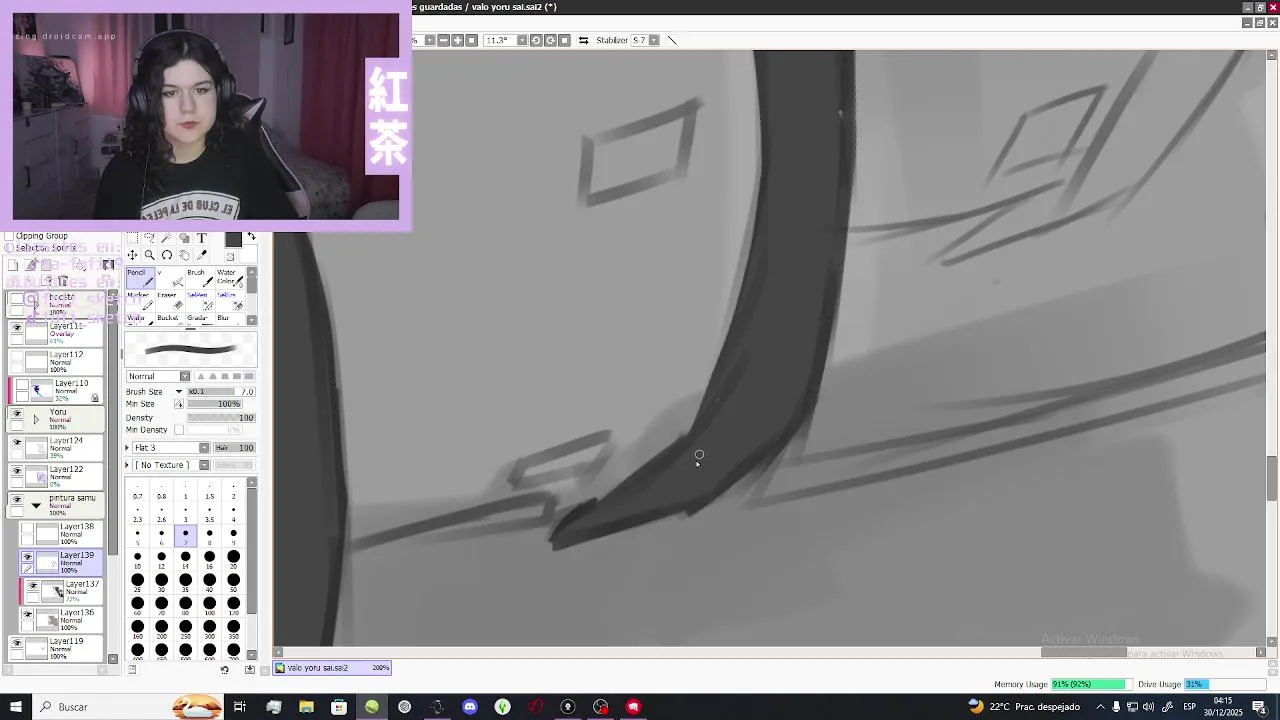
Task: Choose brush size 20 preset
Action: [x=233, y=560]
